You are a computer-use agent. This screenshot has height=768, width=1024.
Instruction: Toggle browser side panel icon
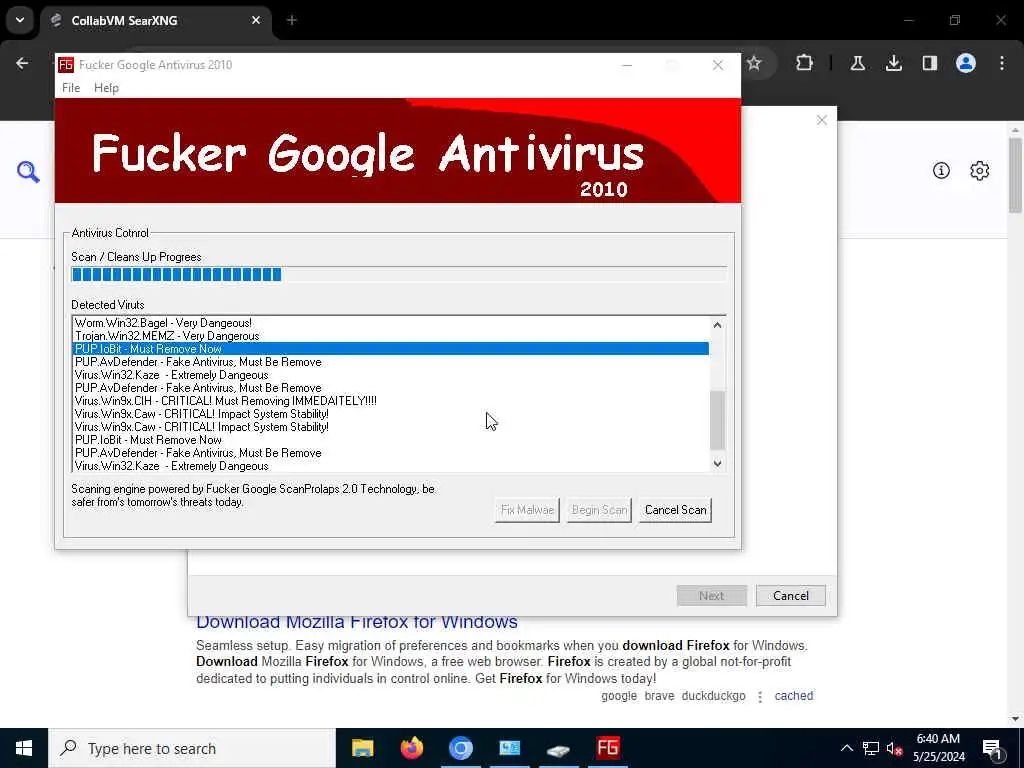tap(930, 63)
